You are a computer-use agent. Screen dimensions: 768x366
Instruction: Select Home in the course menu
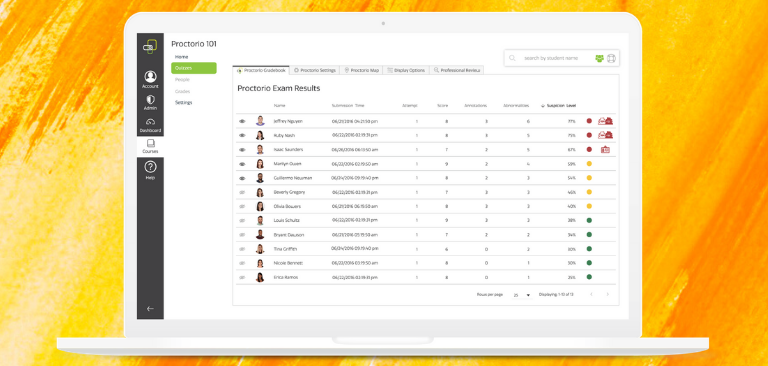pos(182,57)
